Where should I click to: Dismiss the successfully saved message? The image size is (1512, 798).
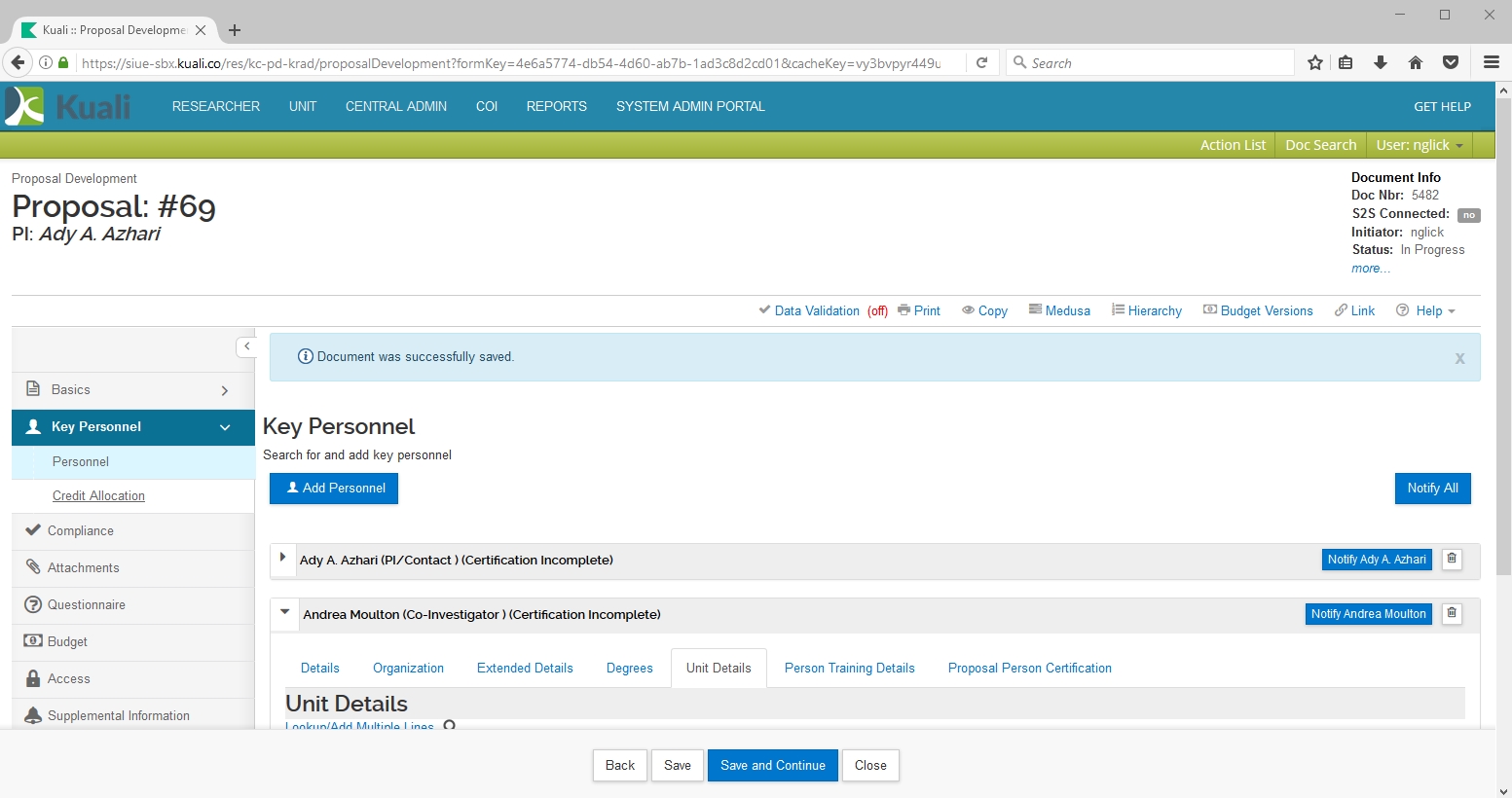point(1459,358)
